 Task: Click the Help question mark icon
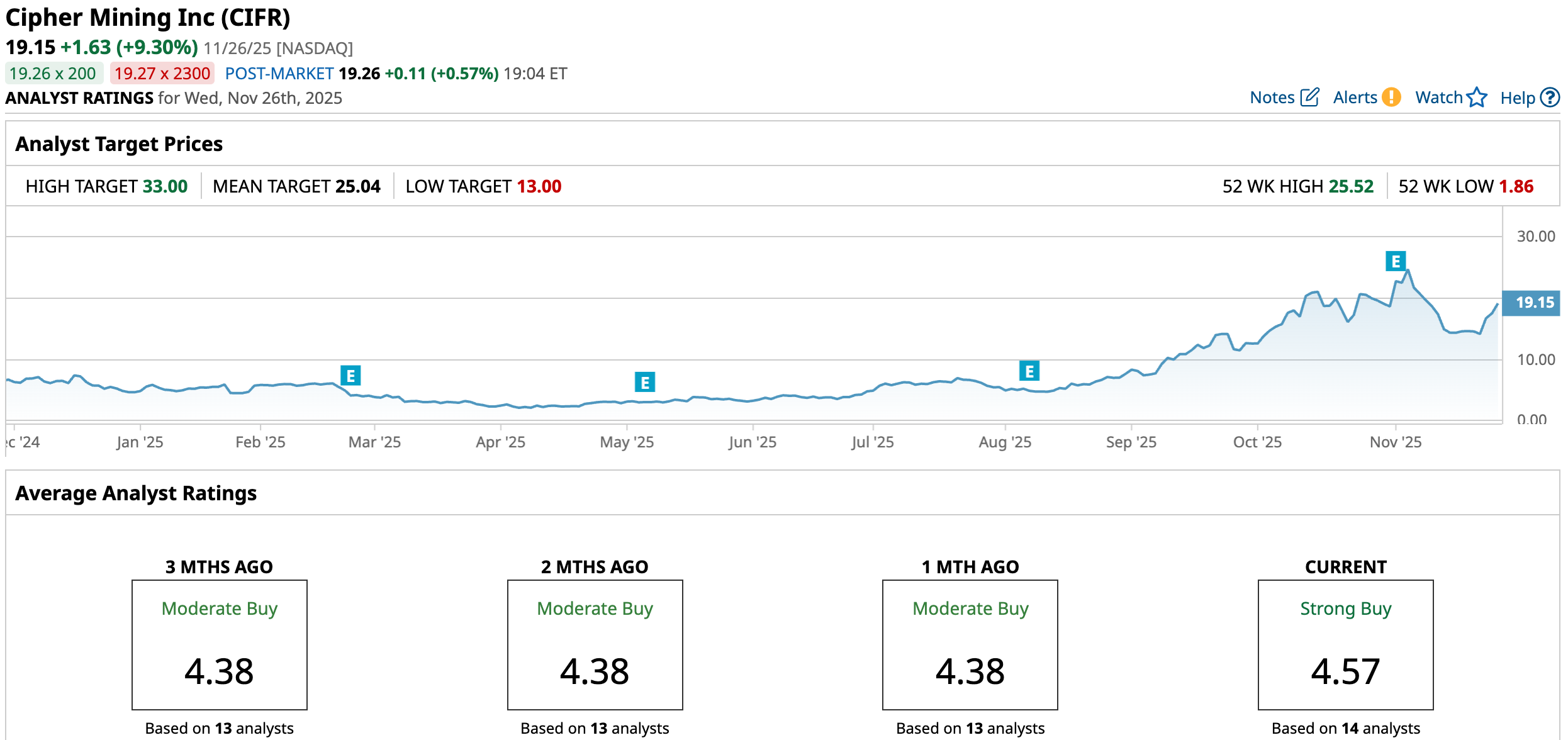click(1550, 98)
